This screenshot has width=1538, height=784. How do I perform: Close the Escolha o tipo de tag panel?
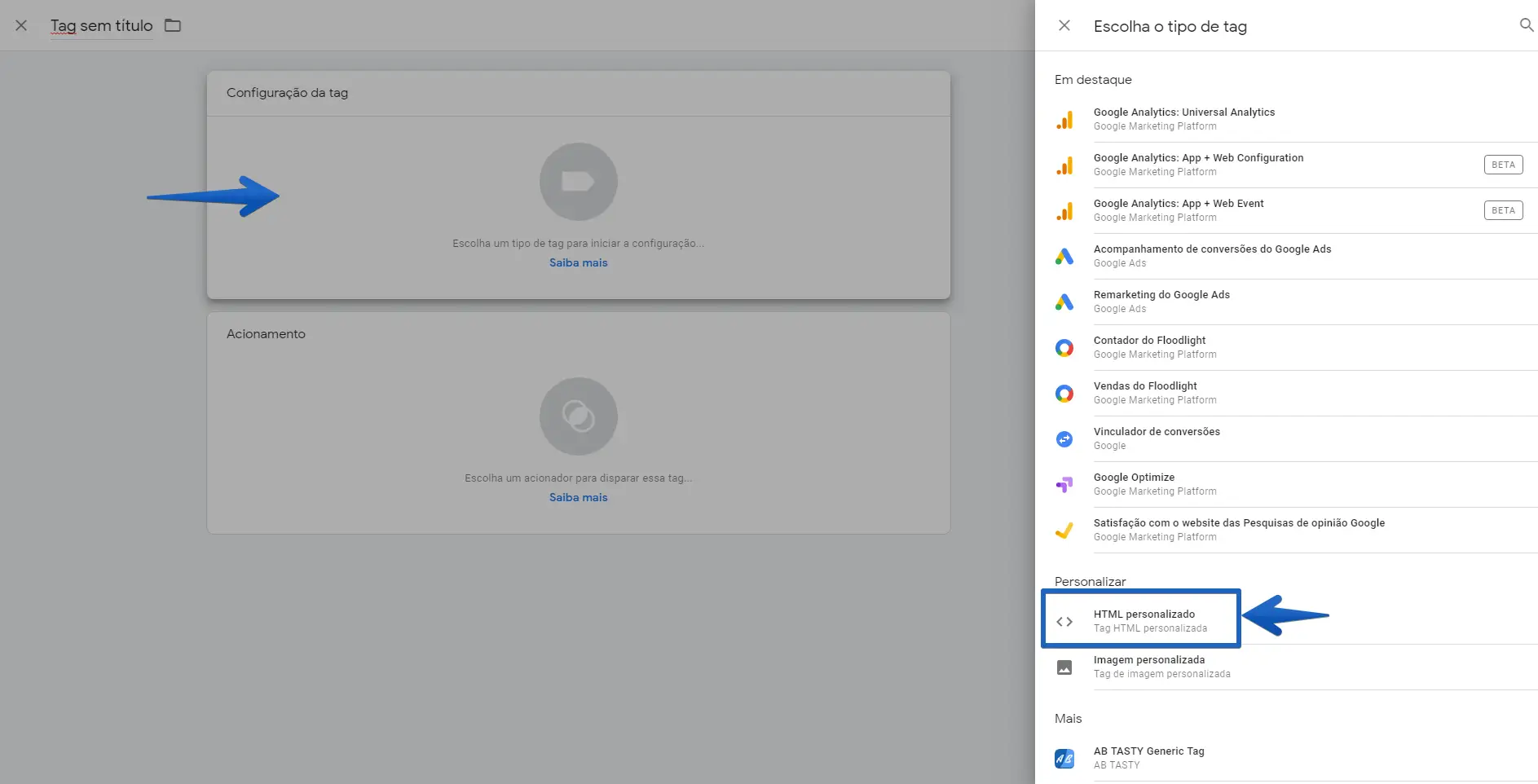coord(1064,25)
